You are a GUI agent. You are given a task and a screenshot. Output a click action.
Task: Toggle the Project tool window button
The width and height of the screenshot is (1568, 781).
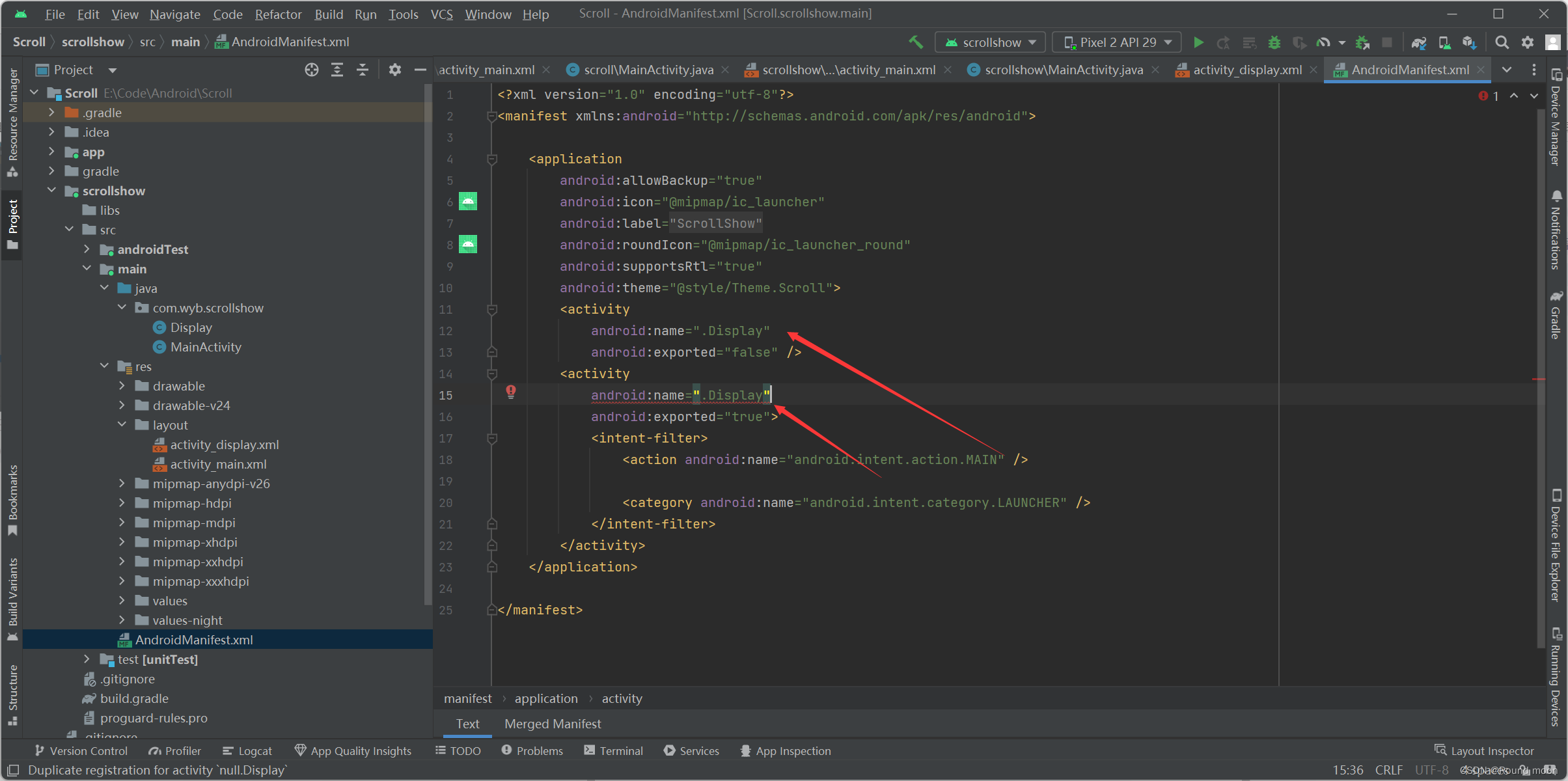coord(12,224)
